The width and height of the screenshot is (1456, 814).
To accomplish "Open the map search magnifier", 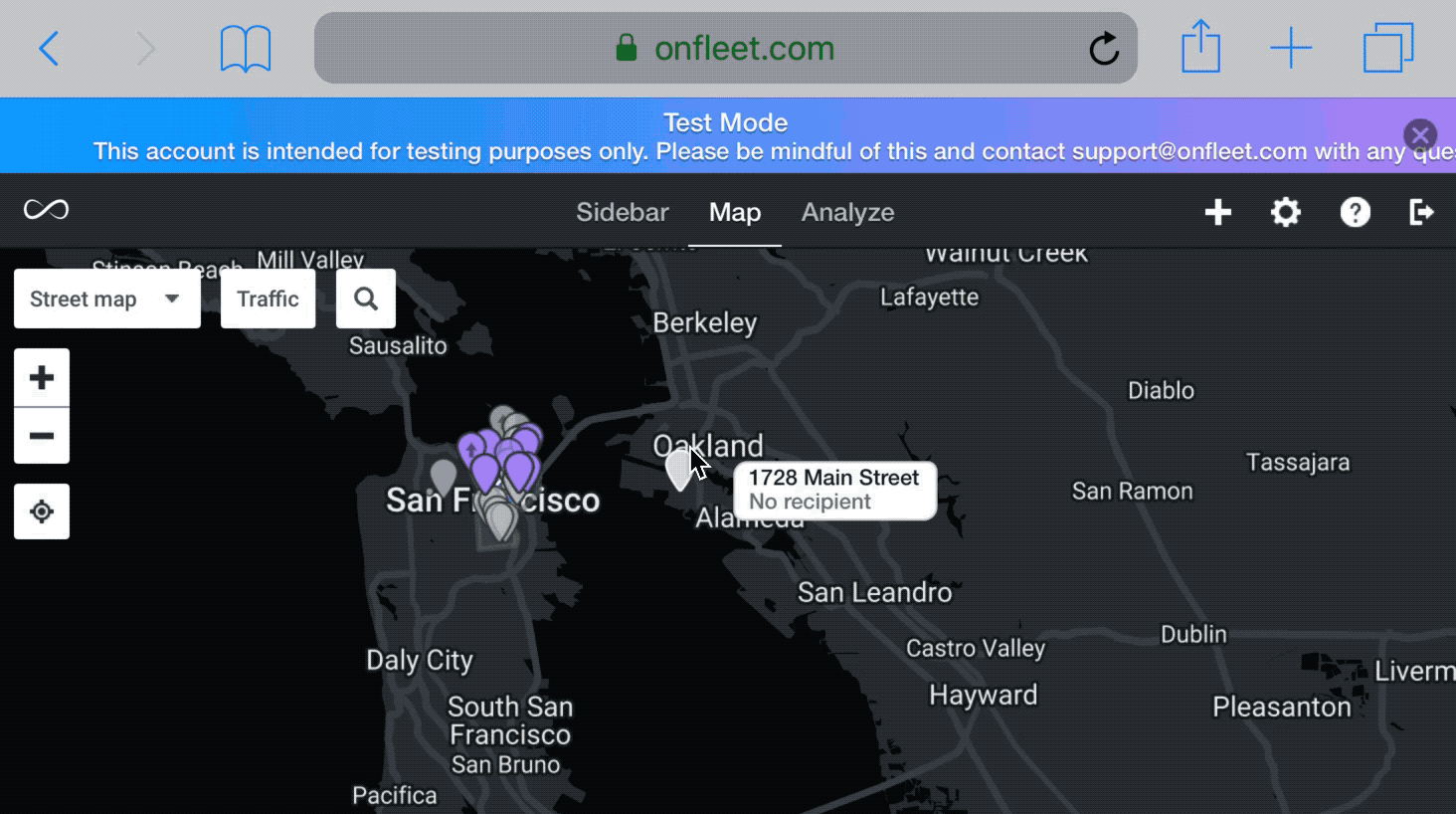I will click(366, 299).
